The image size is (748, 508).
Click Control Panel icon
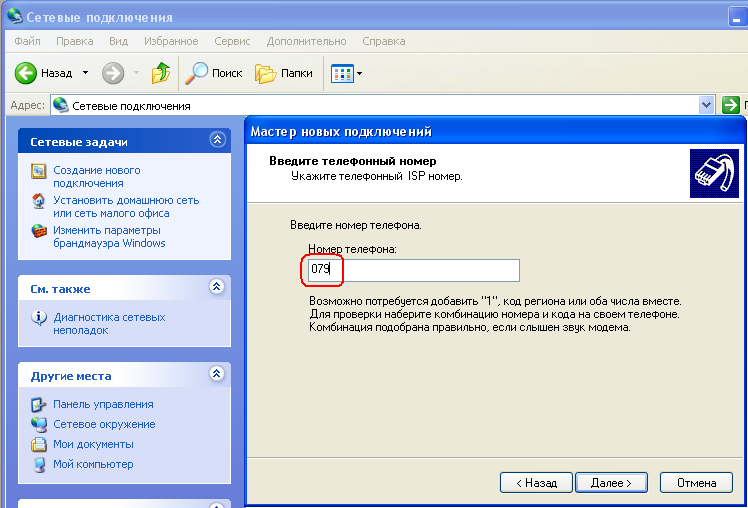pos(39,404)
